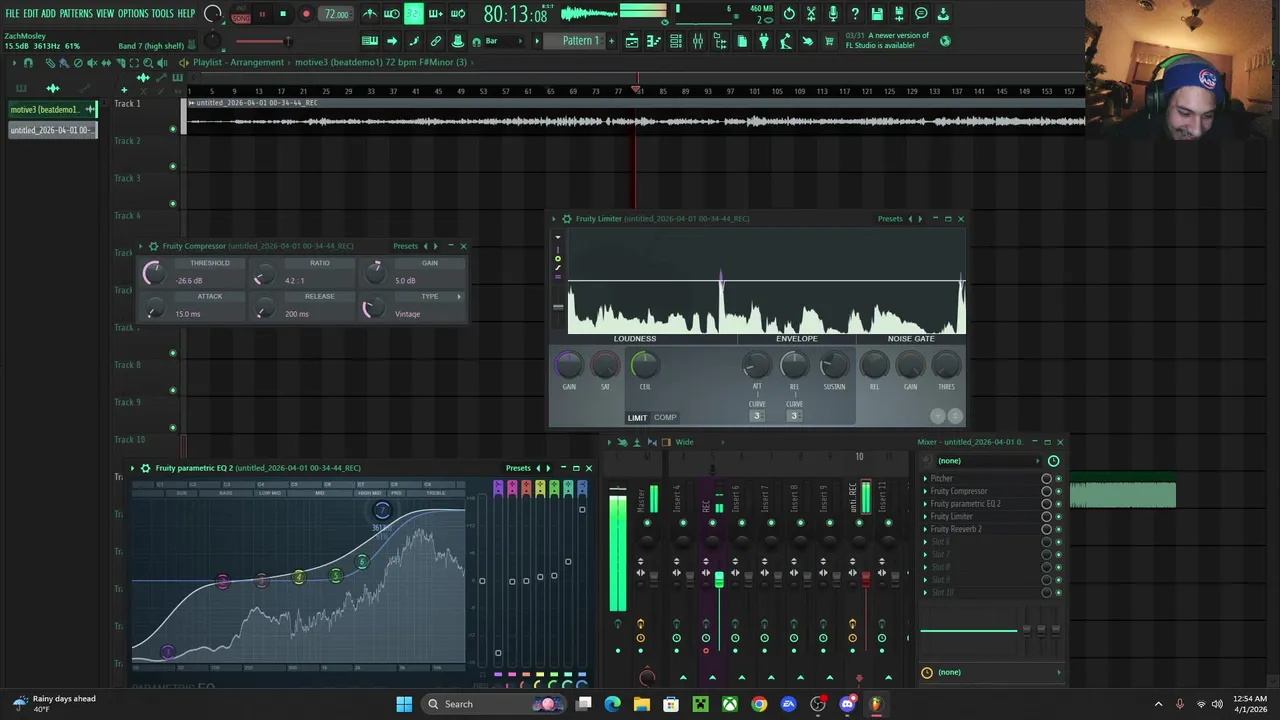Open Fruity Limiter Presets menu
This screenshot has height=720, width=1280.
tap(890, 219)
